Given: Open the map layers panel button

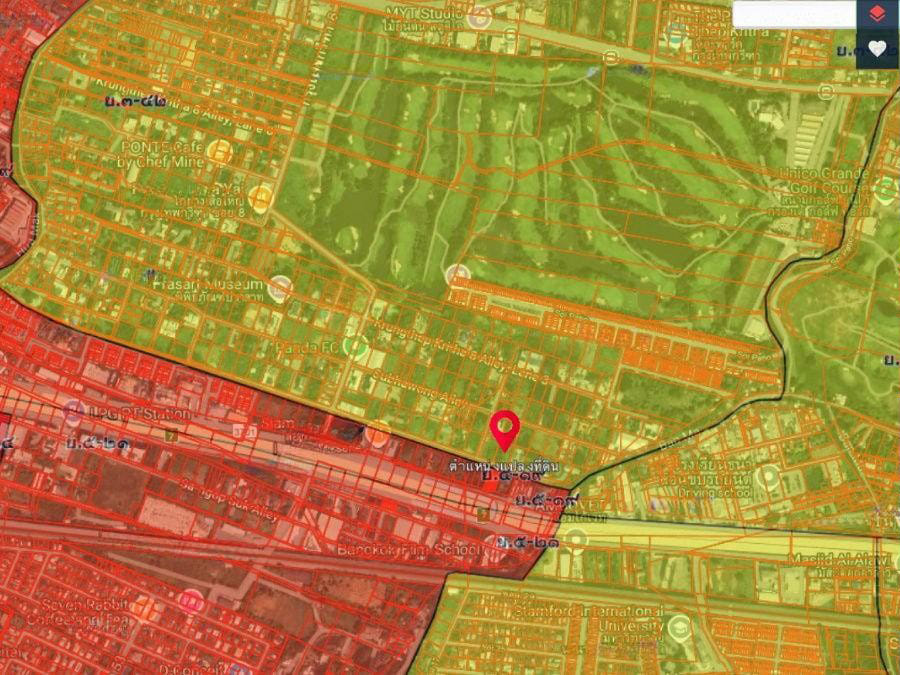Looking at the screenshot, I should [877, 14].
